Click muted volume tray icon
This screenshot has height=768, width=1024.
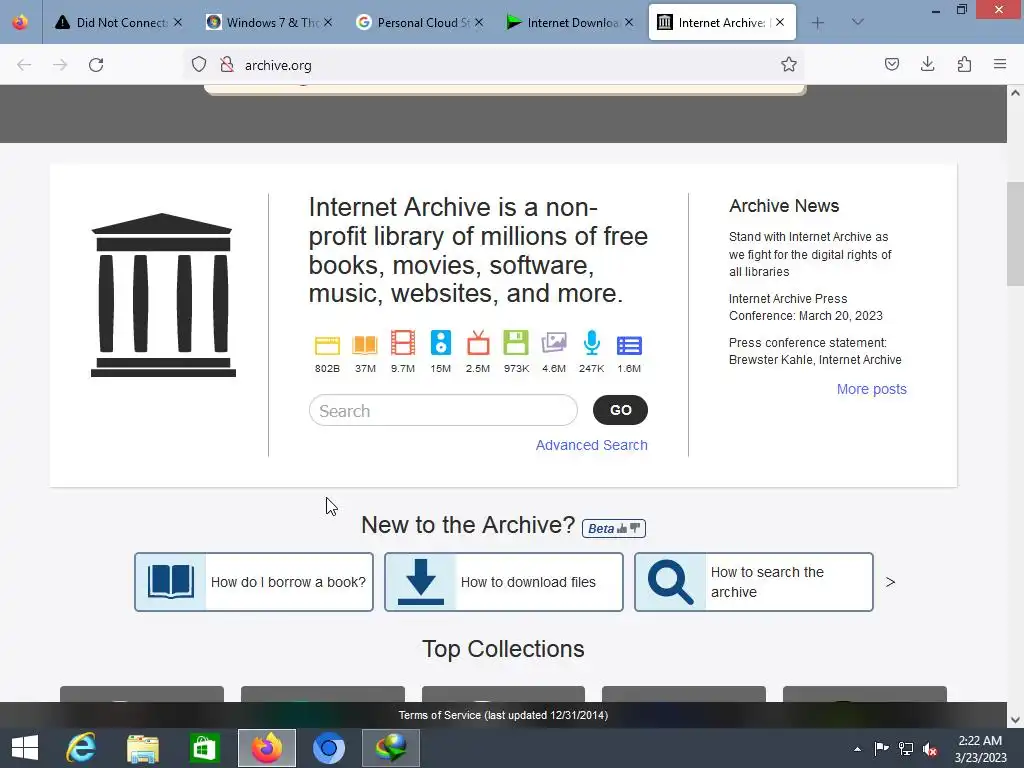tap(930, 749)
